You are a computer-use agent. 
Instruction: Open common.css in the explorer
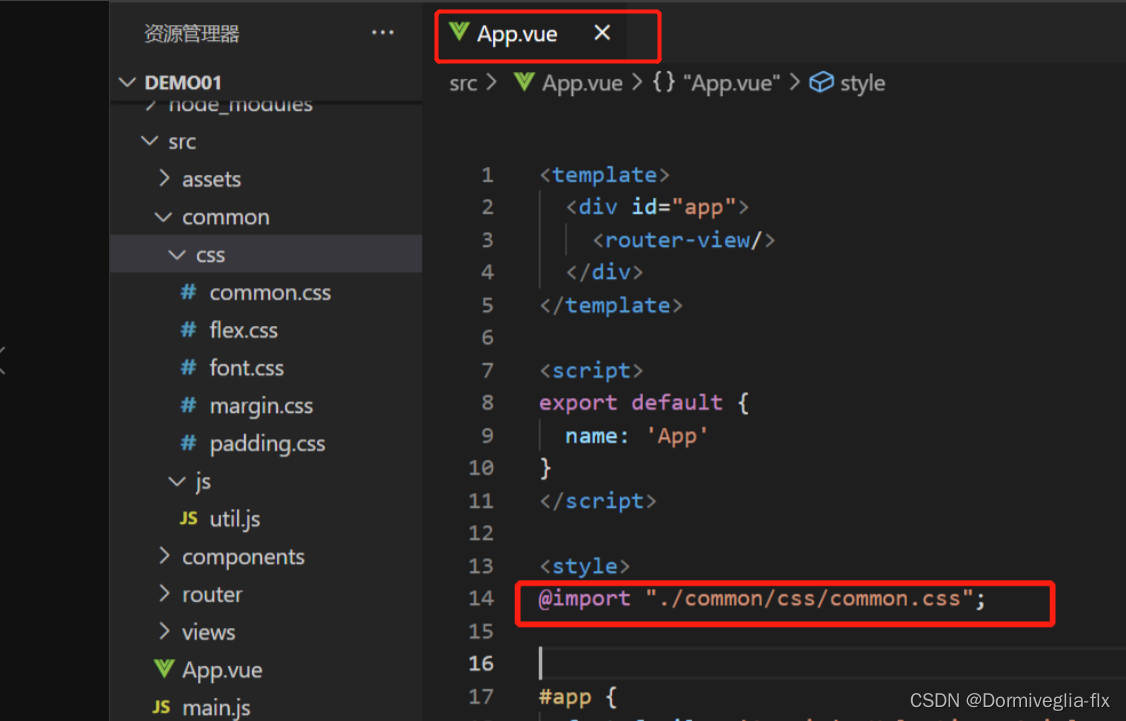click(266, 292)
